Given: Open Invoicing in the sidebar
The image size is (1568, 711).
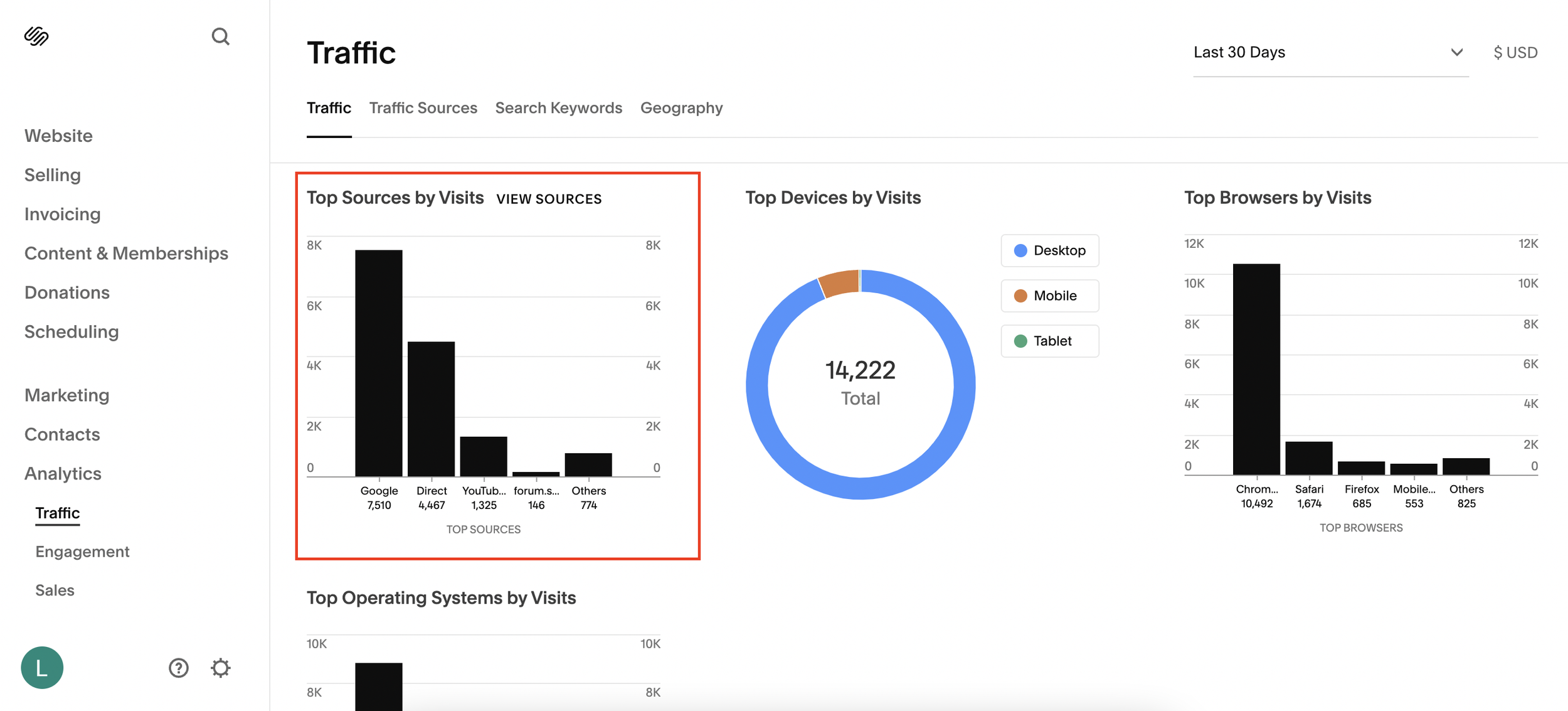Looking at the screenshot, I should (x=63, y=214).
